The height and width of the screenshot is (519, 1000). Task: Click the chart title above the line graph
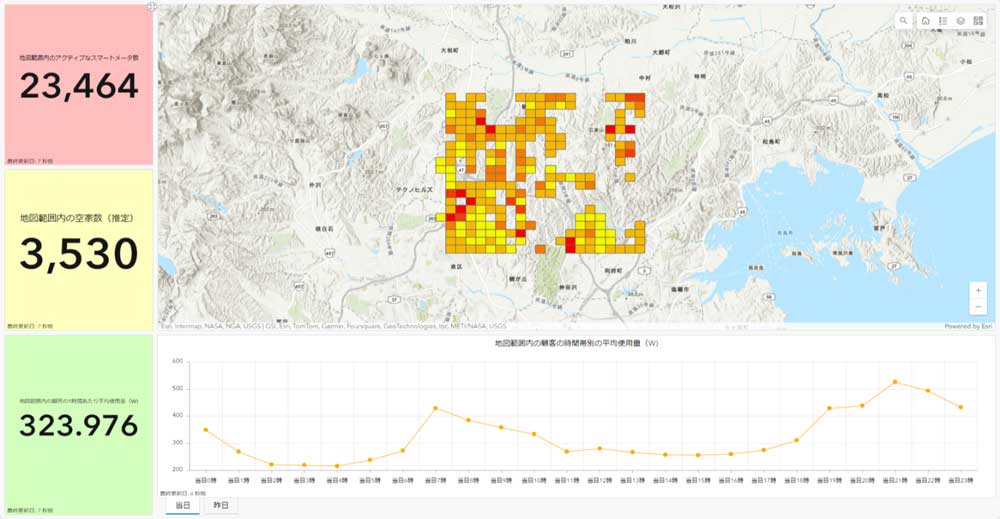(575, 343)
